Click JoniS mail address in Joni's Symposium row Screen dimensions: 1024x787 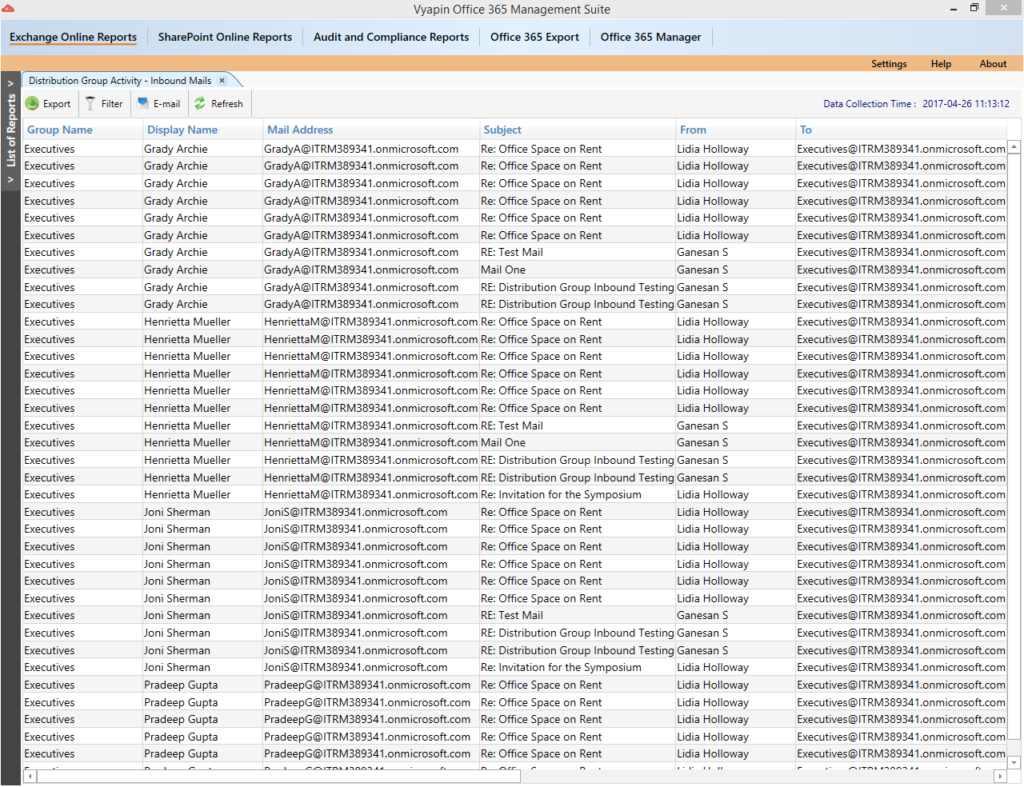(x=356, y=667)
